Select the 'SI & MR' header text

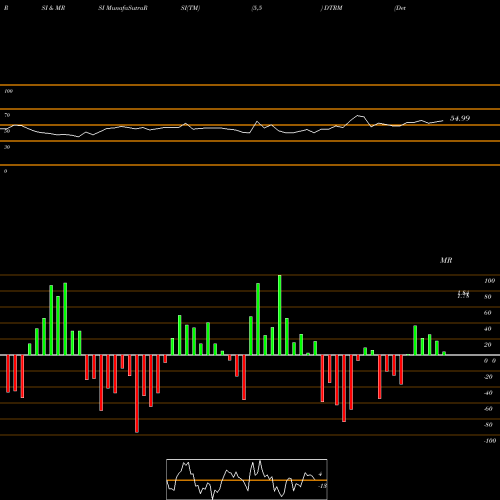coord(53,8)
